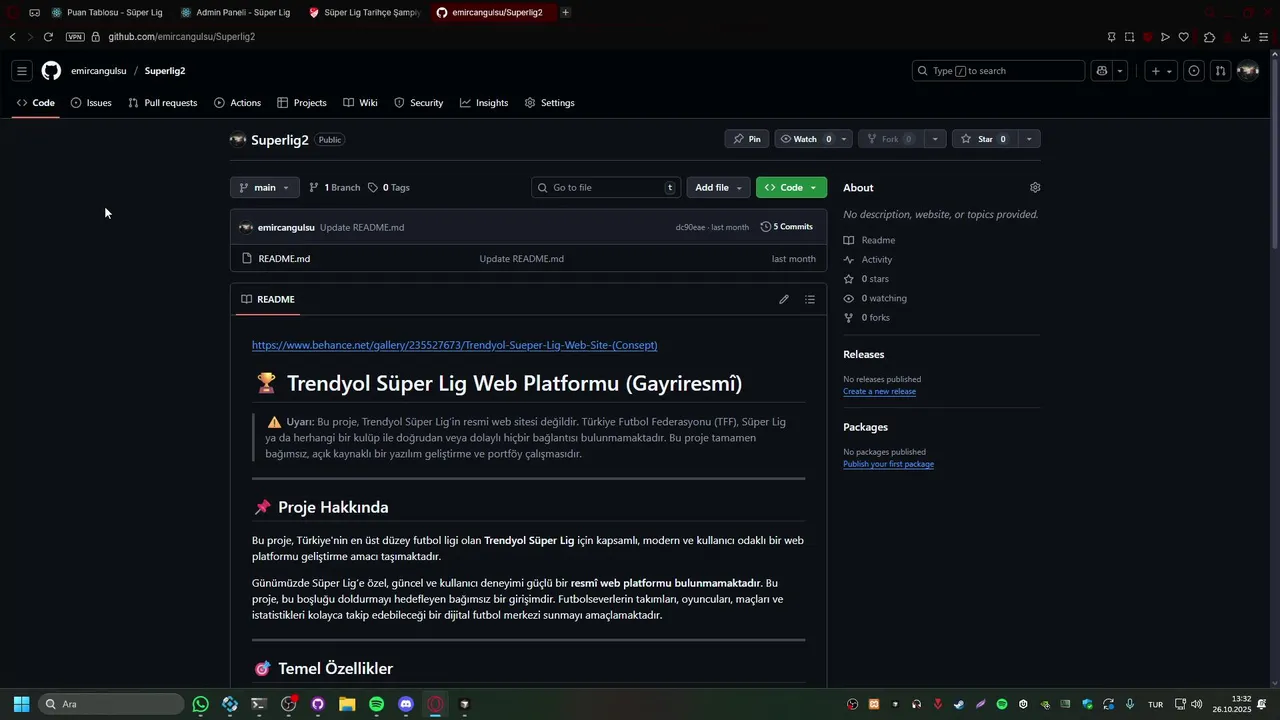This screenshot has height=720, width=1280.
Task: Open the About section settings gear
Action: pyautogui.click(x=1035, y=187)
